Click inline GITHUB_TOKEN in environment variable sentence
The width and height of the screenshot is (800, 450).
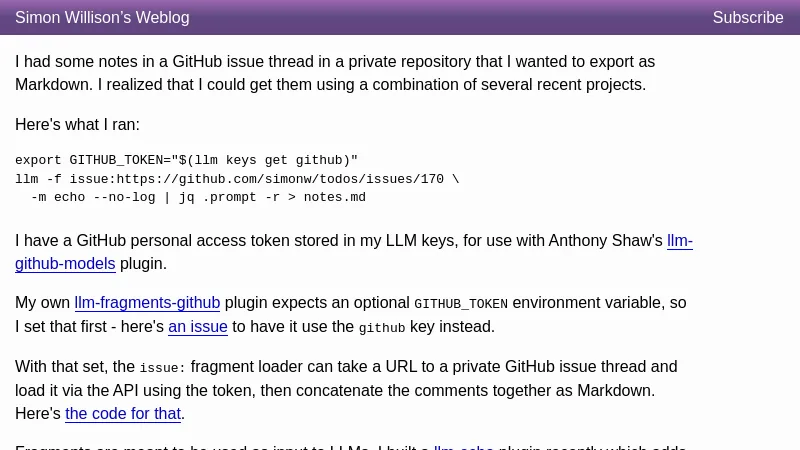click(461, 304)
